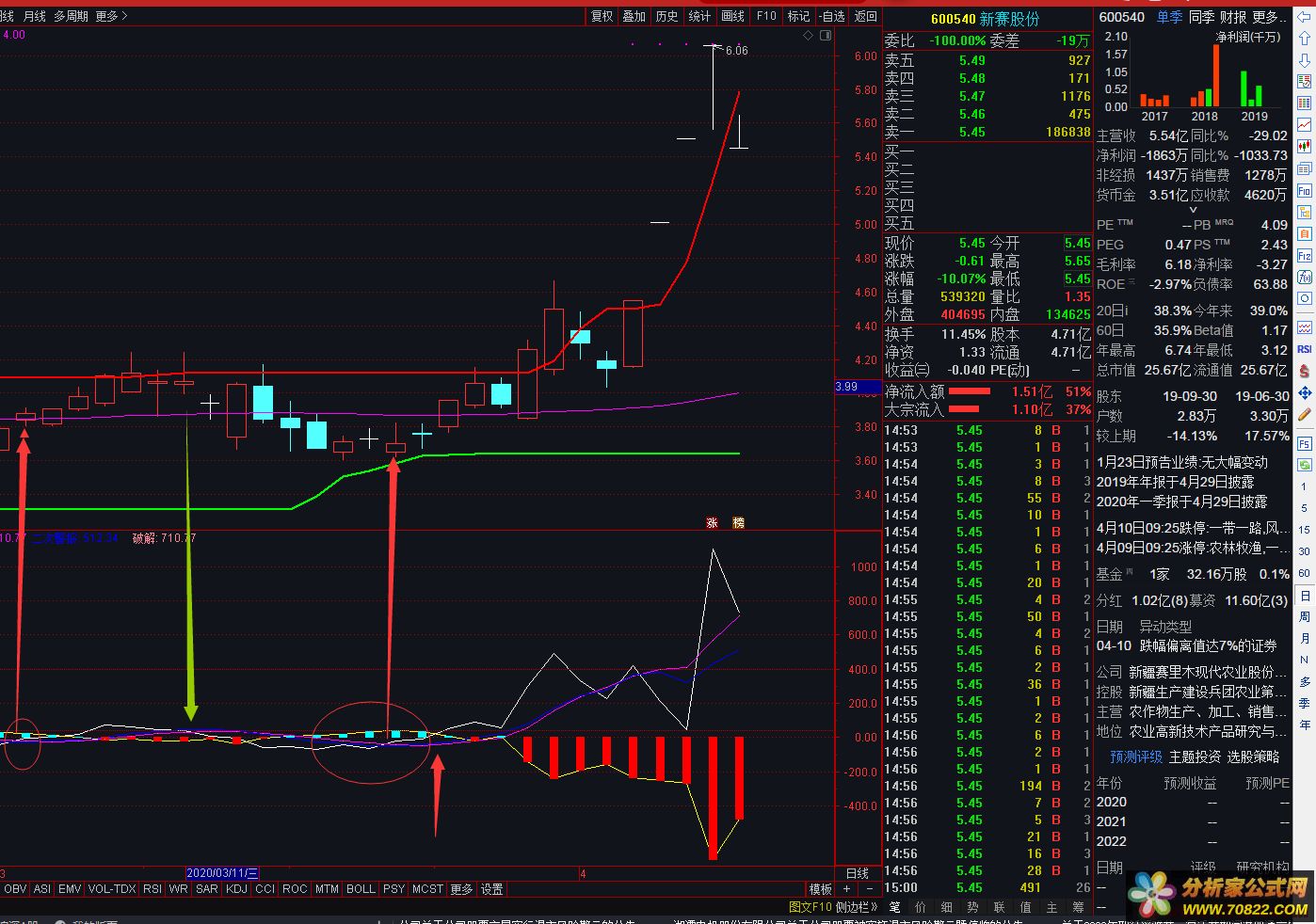Open the 预测评级 link

pos(1136,757)
